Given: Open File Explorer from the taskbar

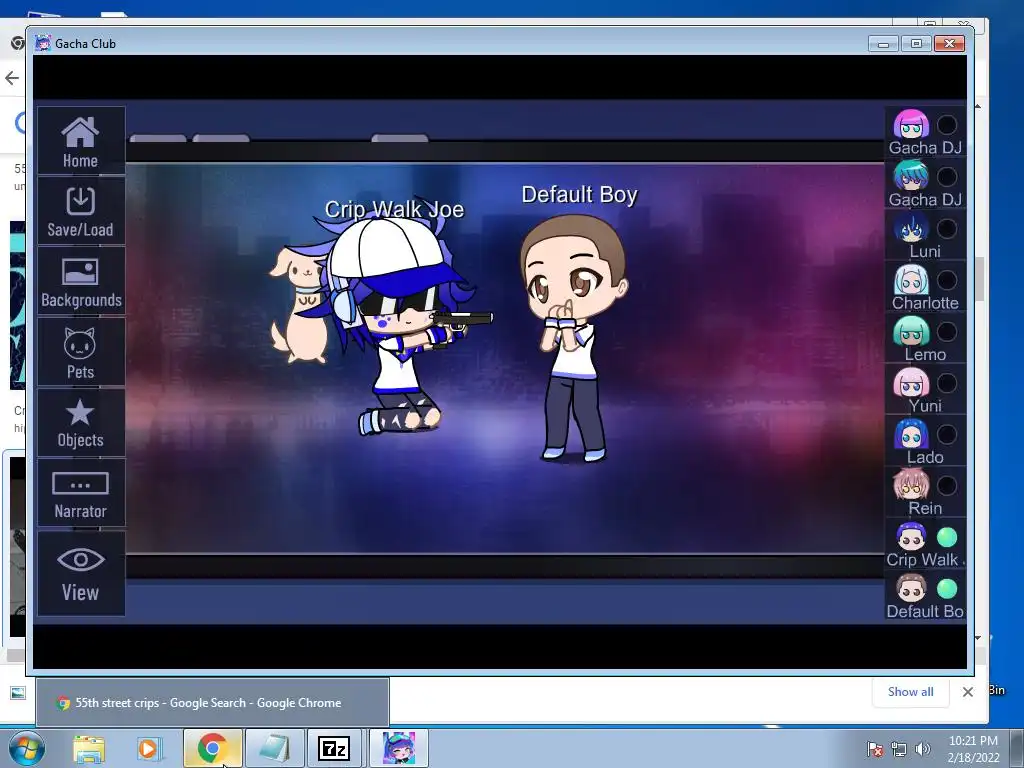Looking at the screenshot, I should point(89,748).
